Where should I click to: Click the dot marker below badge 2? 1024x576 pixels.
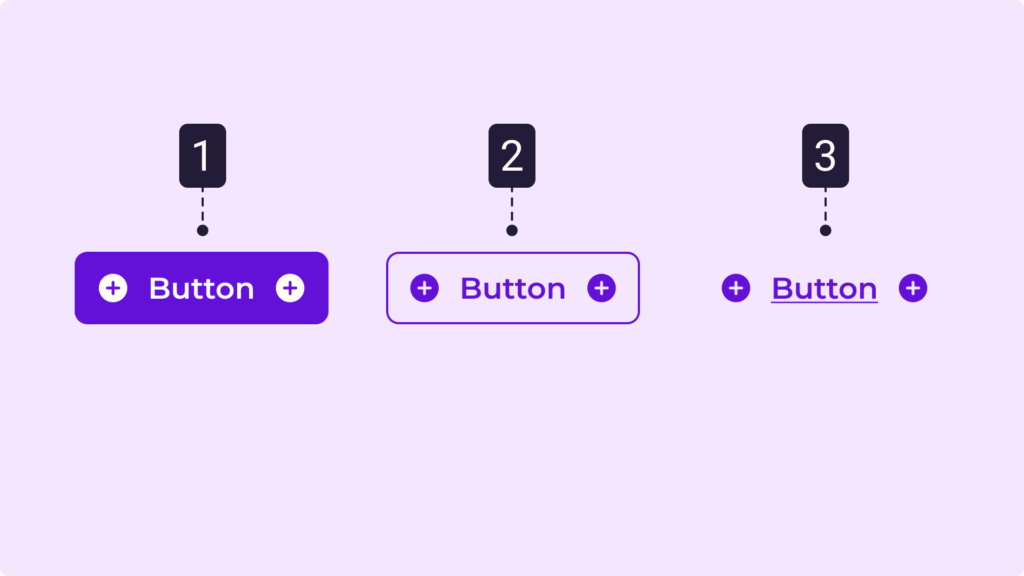[512, 230]
